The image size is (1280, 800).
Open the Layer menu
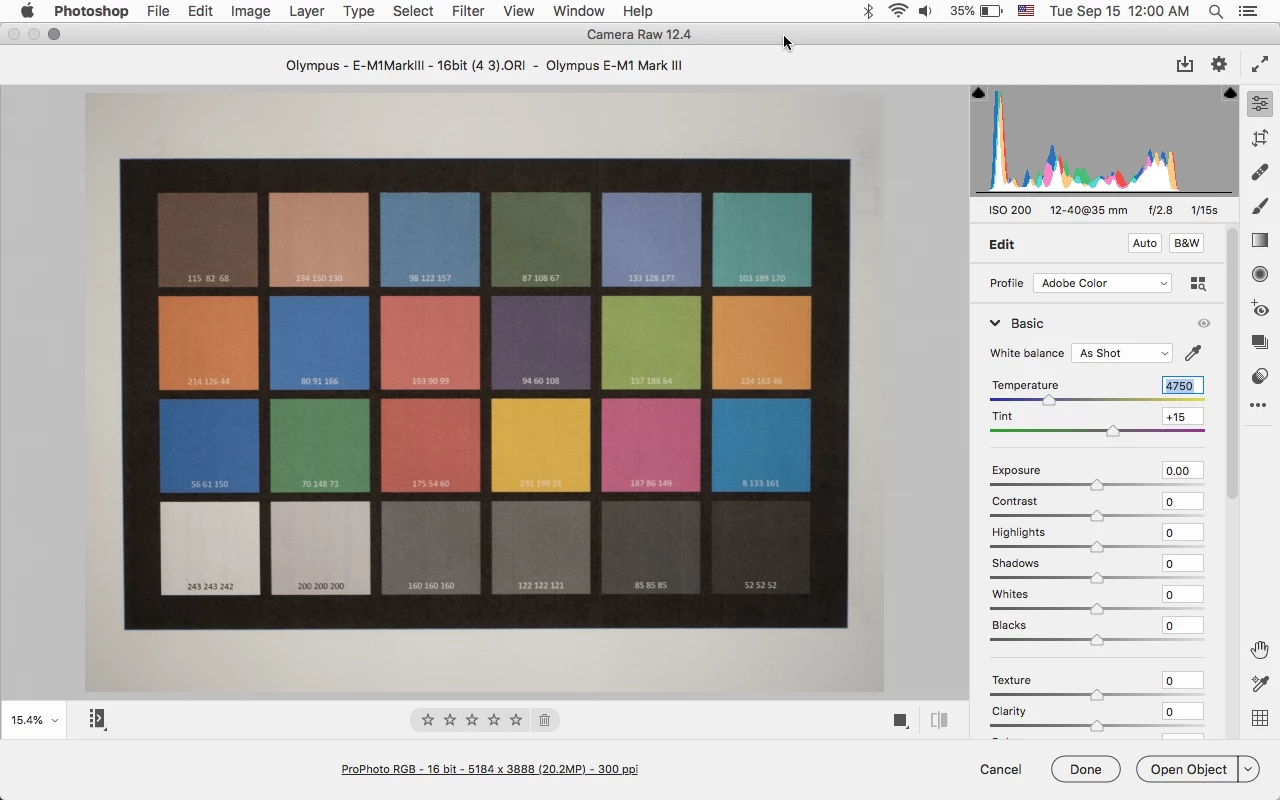(x=306, y=11)
